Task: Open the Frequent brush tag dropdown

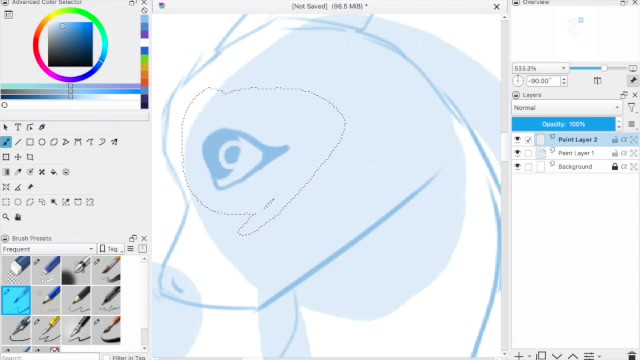Action: tap(48, 249)
